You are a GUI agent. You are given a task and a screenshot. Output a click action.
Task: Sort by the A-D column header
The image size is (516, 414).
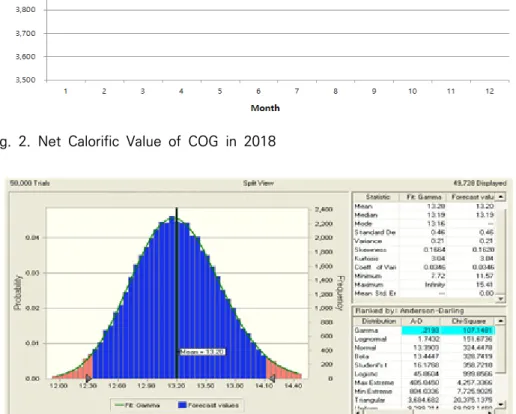point(421,321)
